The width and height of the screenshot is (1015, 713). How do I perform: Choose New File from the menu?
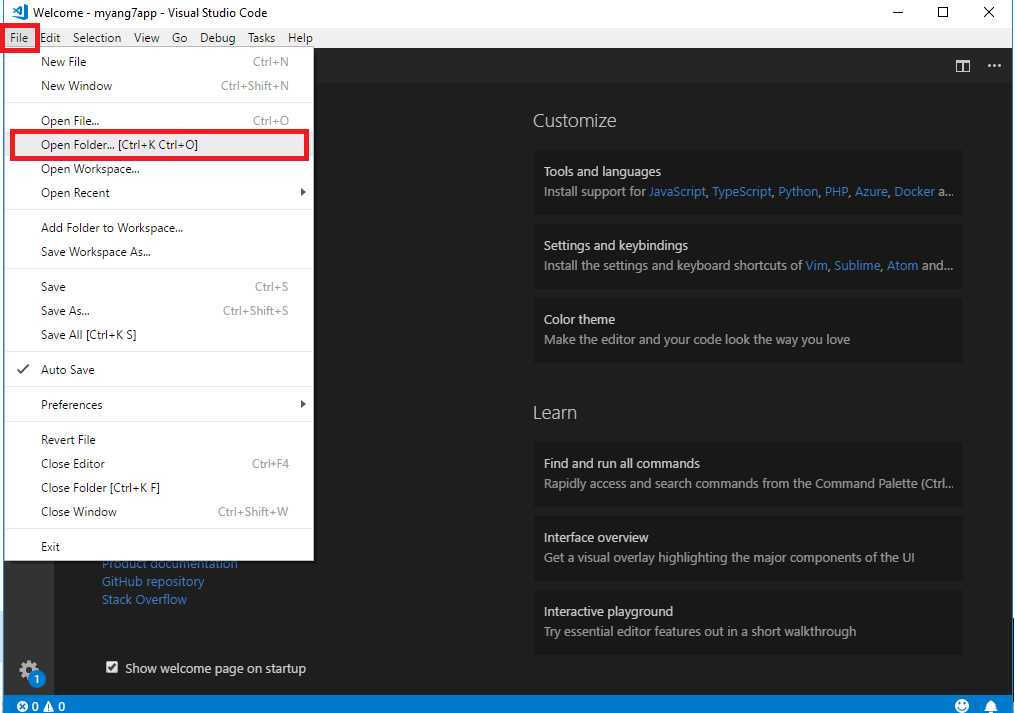click(x=159, y=62)
